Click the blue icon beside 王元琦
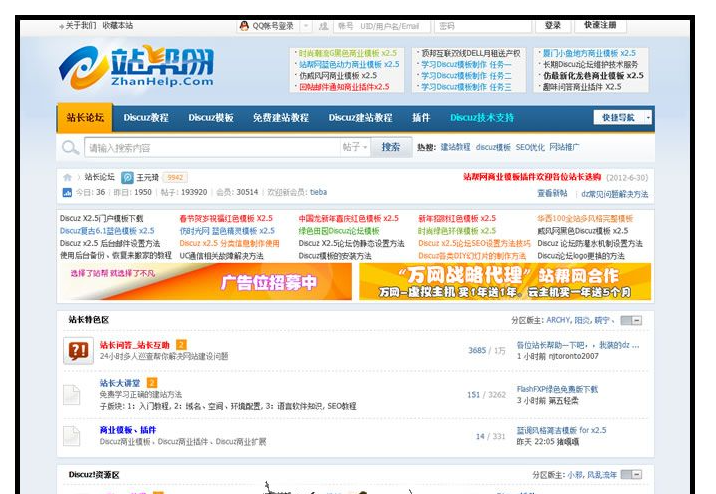The height and width of the screenshot is (494, 716). pyautogui.click(x=127, y=178)
